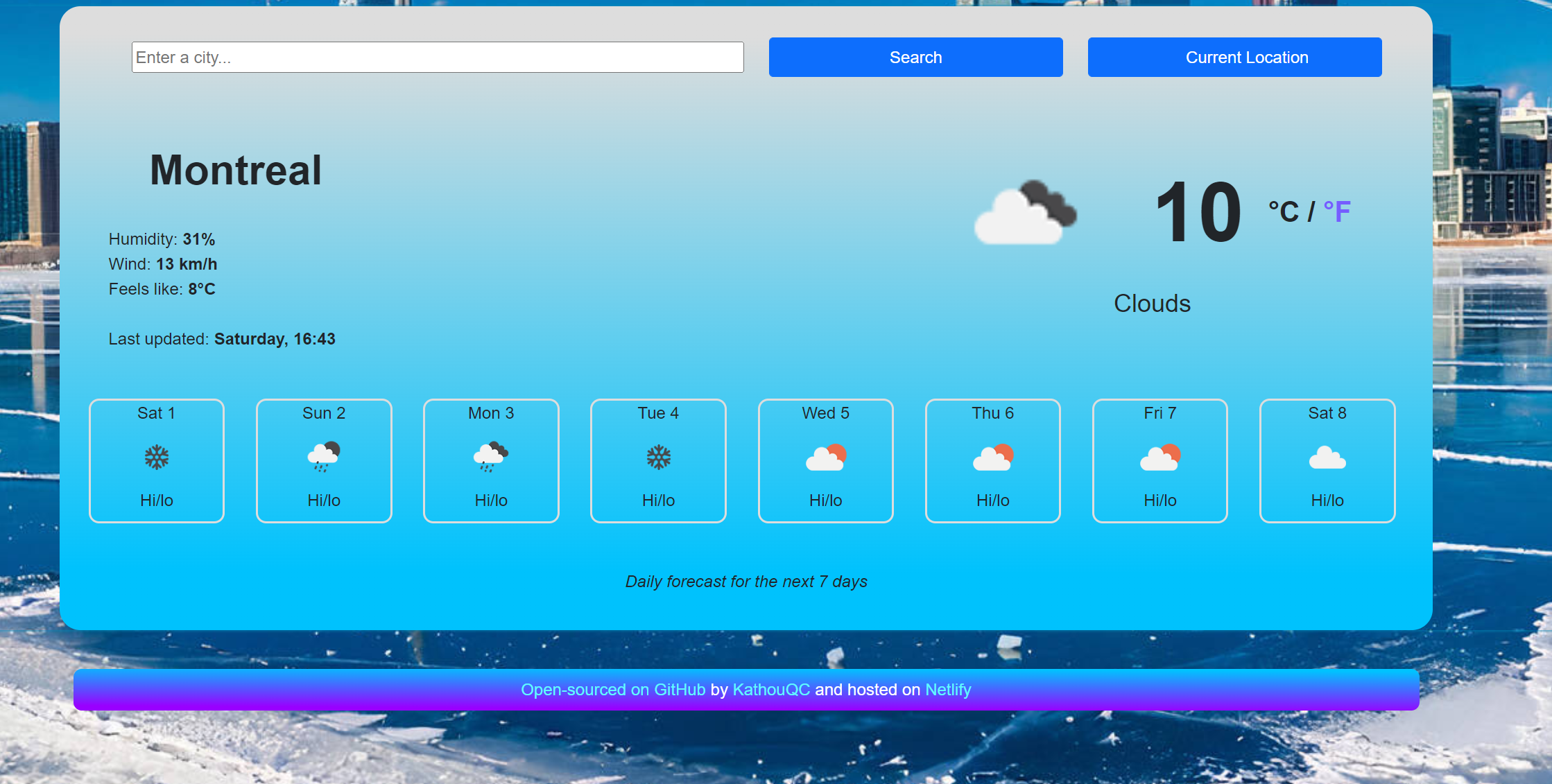The image size is (1552, 784).
Task: Click the partly sunny icon for Wed 5
Action: click(x=825, y=458)
